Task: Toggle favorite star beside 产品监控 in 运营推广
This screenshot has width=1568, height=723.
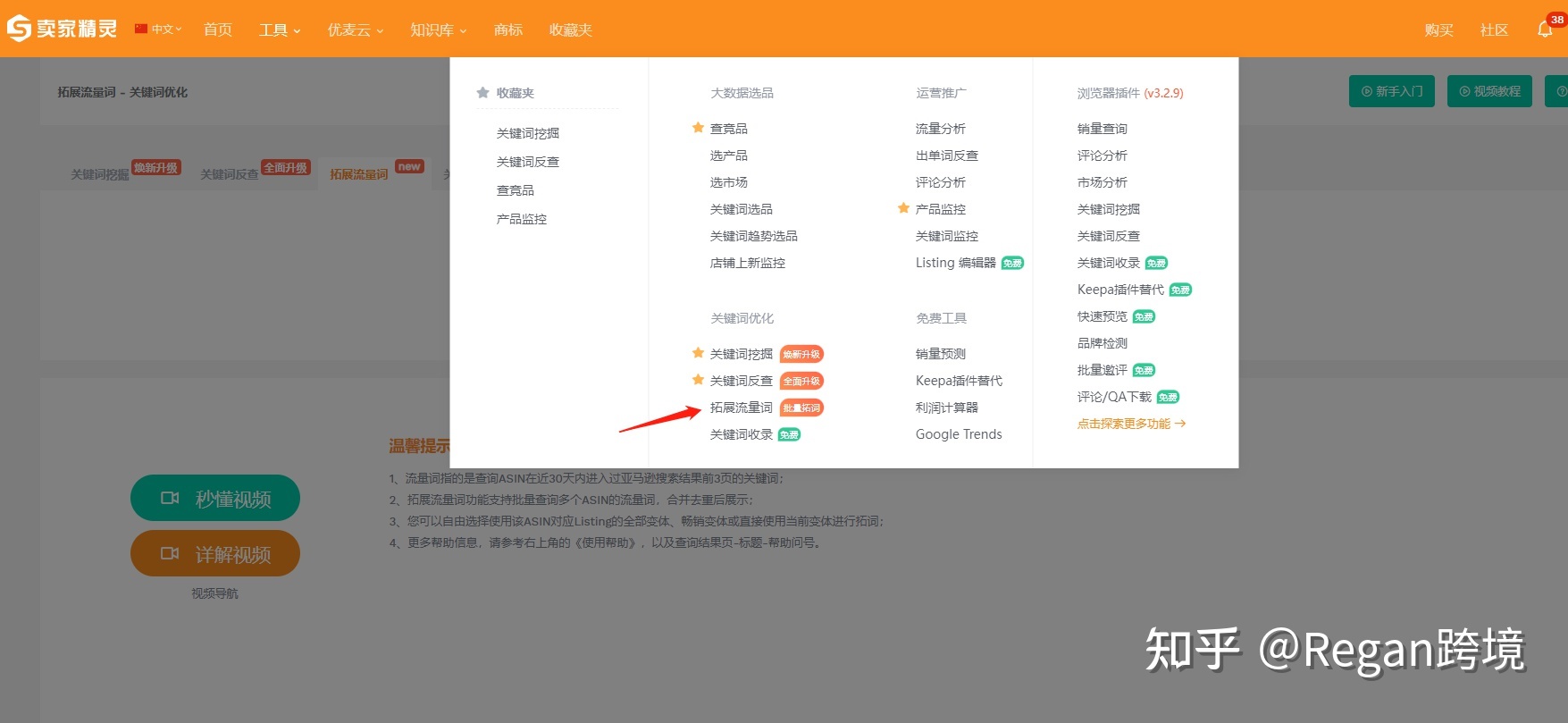Action: (903, 208)
